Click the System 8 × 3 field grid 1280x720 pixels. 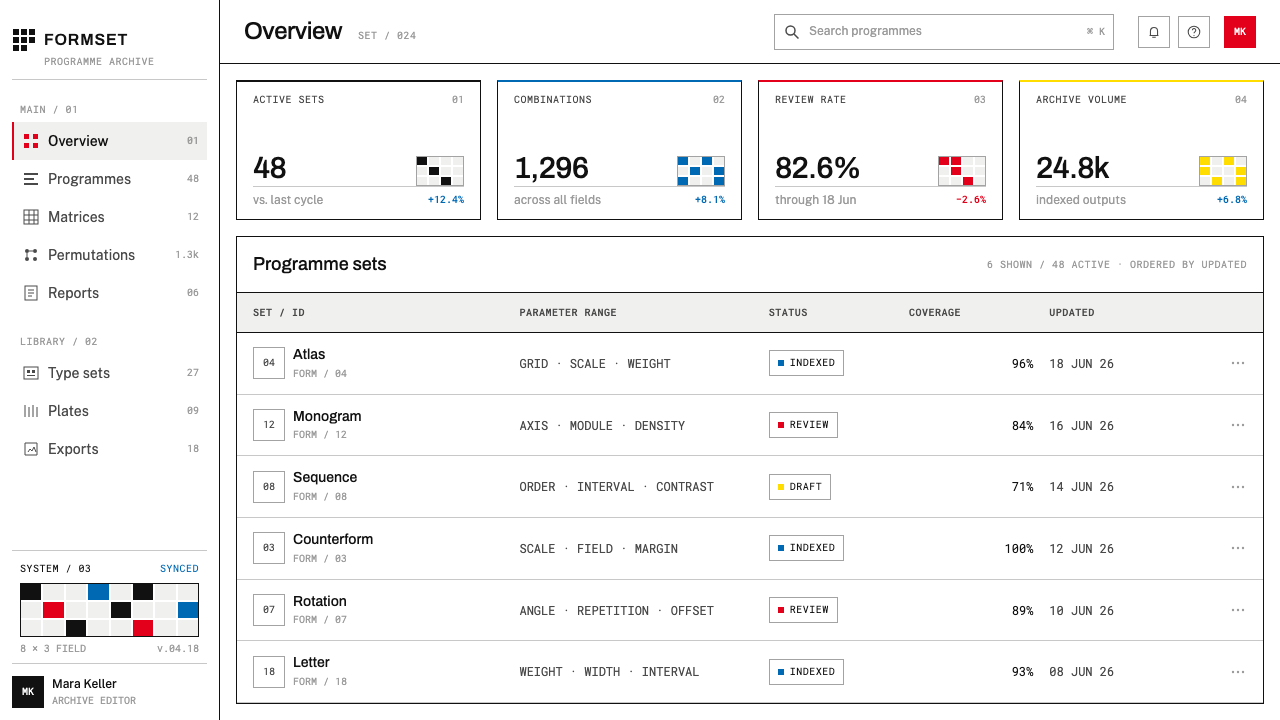tap(110, 610)
